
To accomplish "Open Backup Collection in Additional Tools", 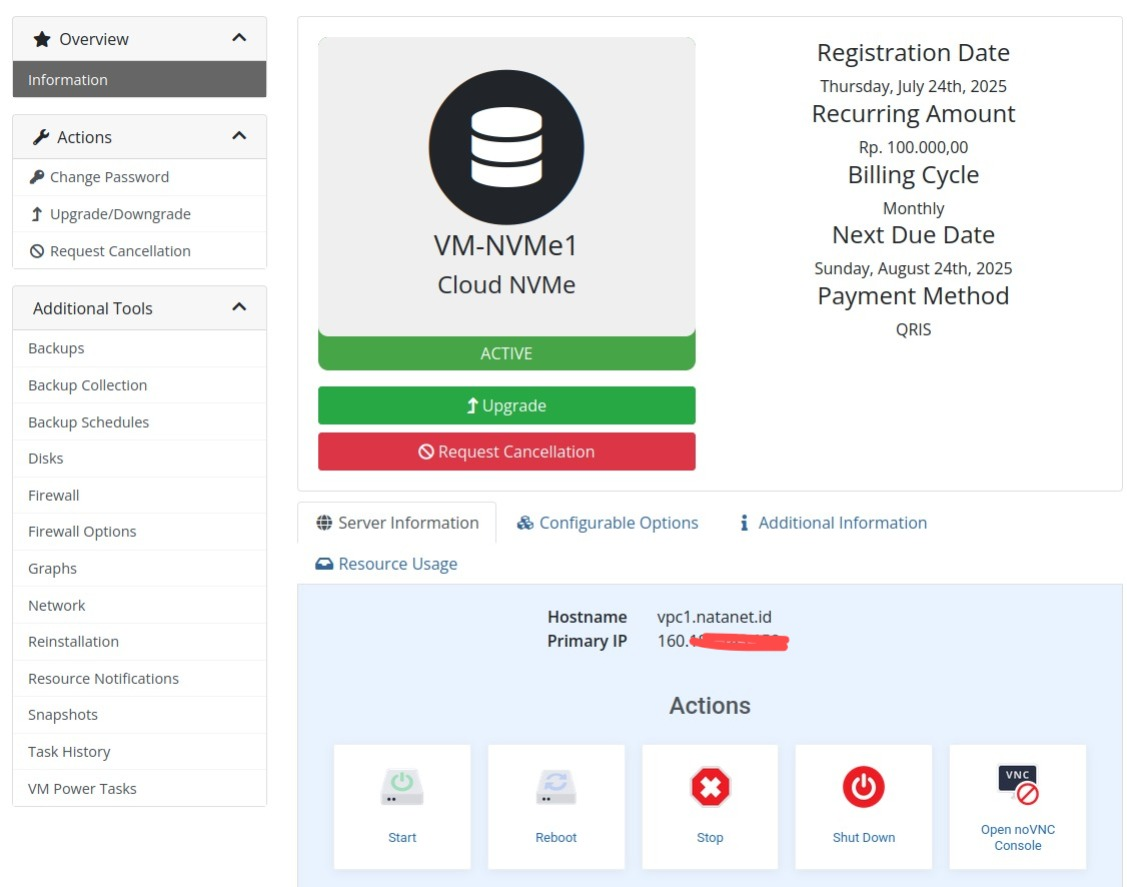I will coord(139,385).
